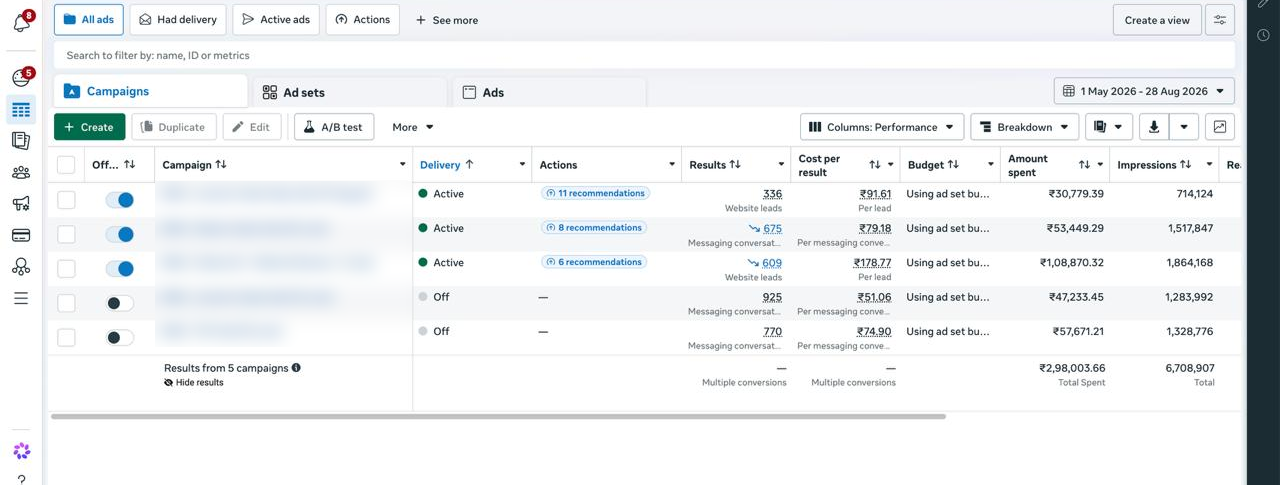Turn on the Off campaign with 925 results
The image size is (1280, 485).
(x=120, y=303)
